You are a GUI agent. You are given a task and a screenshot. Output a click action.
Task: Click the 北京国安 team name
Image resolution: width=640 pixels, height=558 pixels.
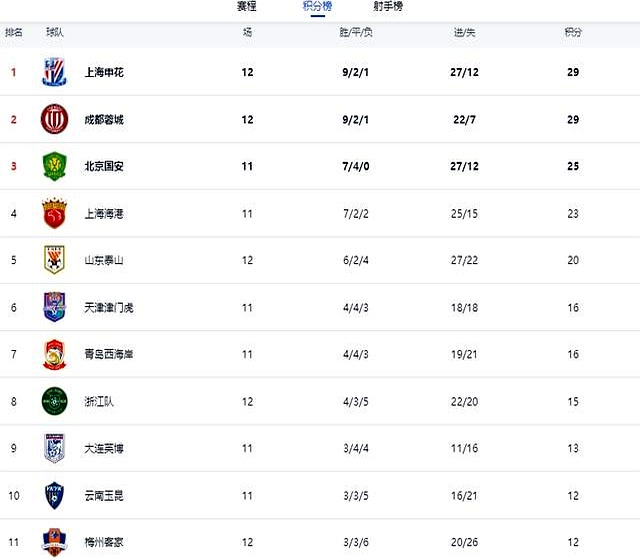(x=104, y=166)
